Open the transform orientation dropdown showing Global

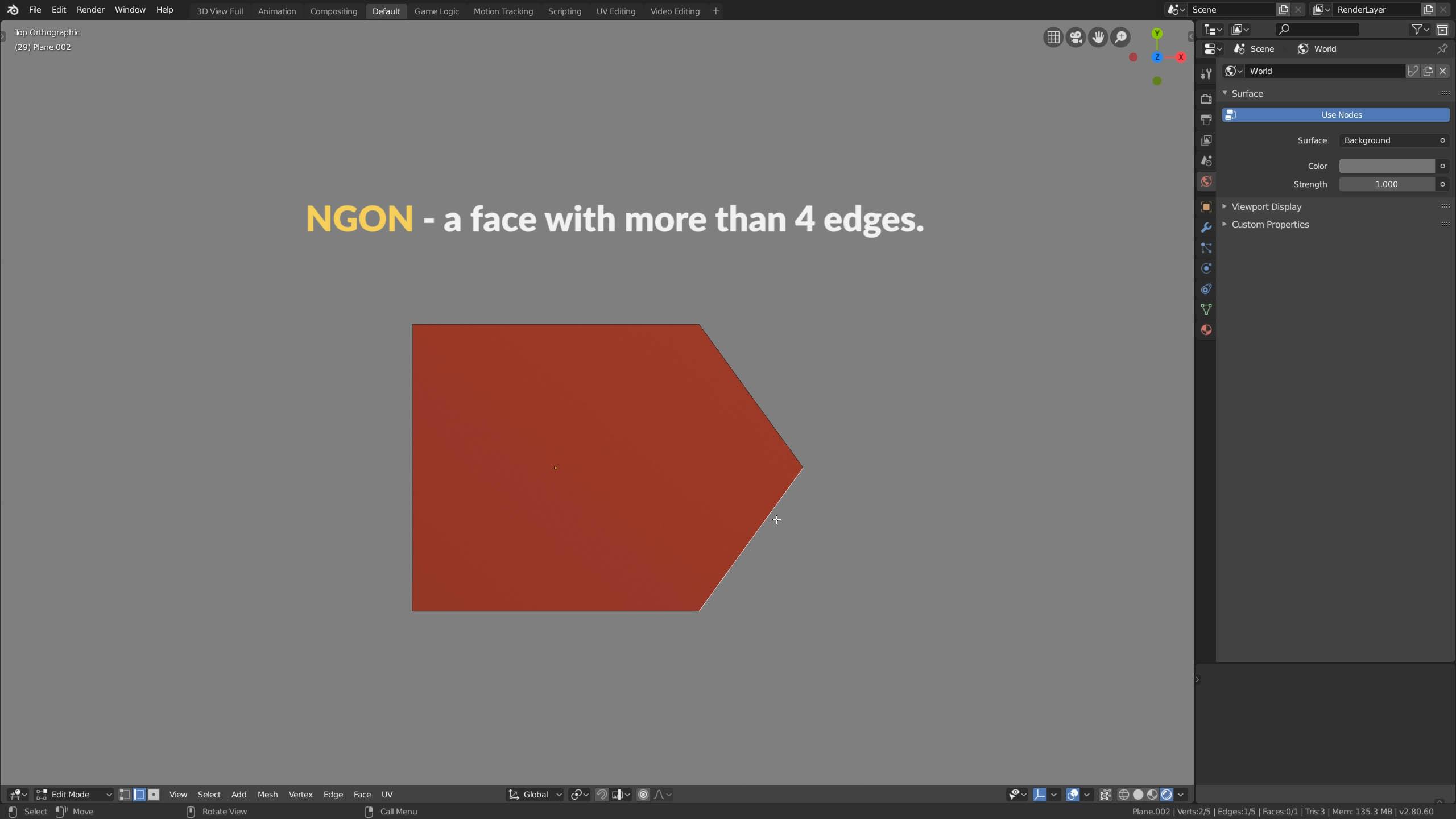(x=533, y=795)
